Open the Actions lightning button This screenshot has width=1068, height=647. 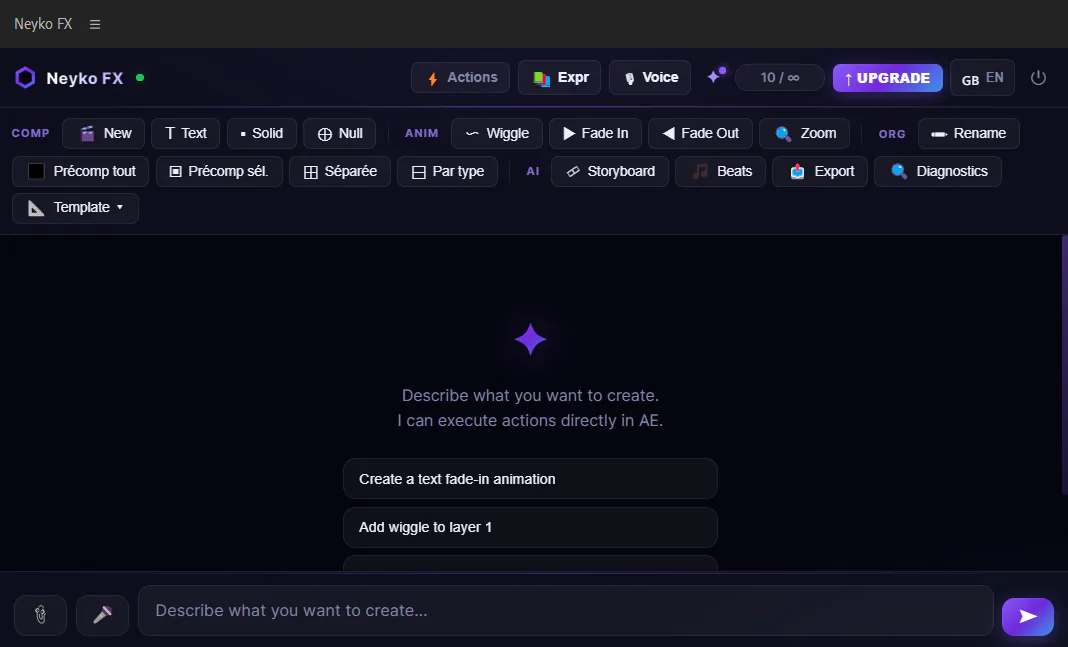(x=460, y=78)
